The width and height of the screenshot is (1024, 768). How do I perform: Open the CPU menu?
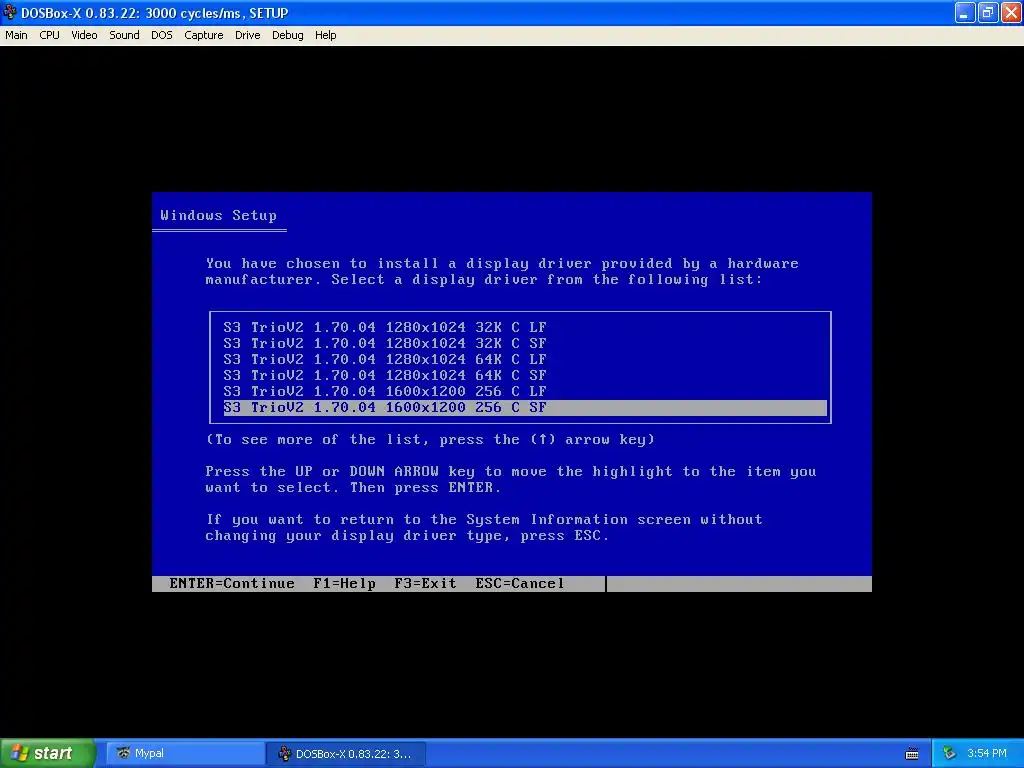coord(49,35)
